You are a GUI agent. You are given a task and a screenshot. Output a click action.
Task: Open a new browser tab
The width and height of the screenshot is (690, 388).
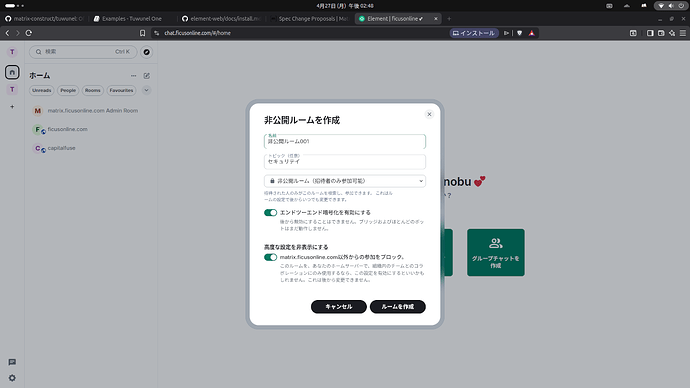(449, 18)
